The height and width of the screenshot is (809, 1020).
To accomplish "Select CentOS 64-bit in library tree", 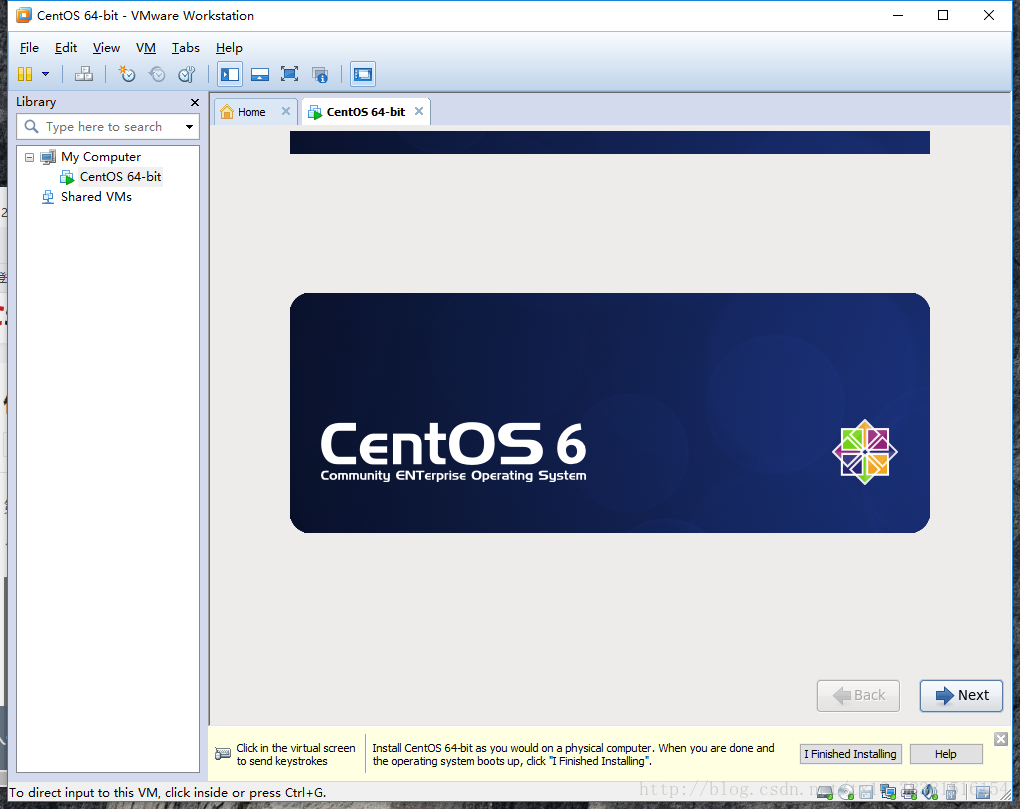I will pyautogui.click(x=120, y=177).
